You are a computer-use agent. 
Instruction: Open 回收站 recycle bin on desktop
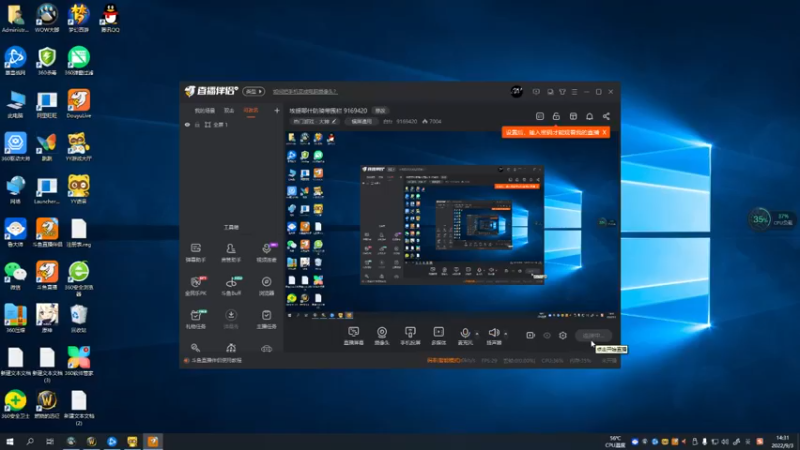[x=79, y=318]
